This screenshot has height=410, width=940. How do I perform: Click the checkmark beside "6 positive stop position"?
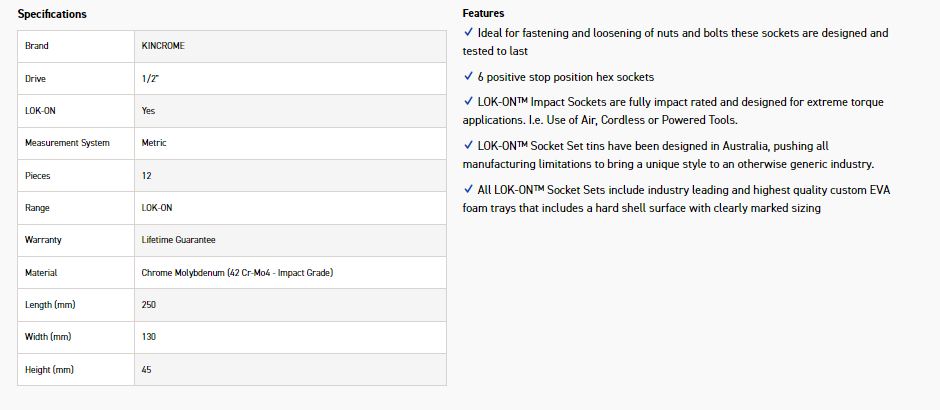(x=468, y=77)
